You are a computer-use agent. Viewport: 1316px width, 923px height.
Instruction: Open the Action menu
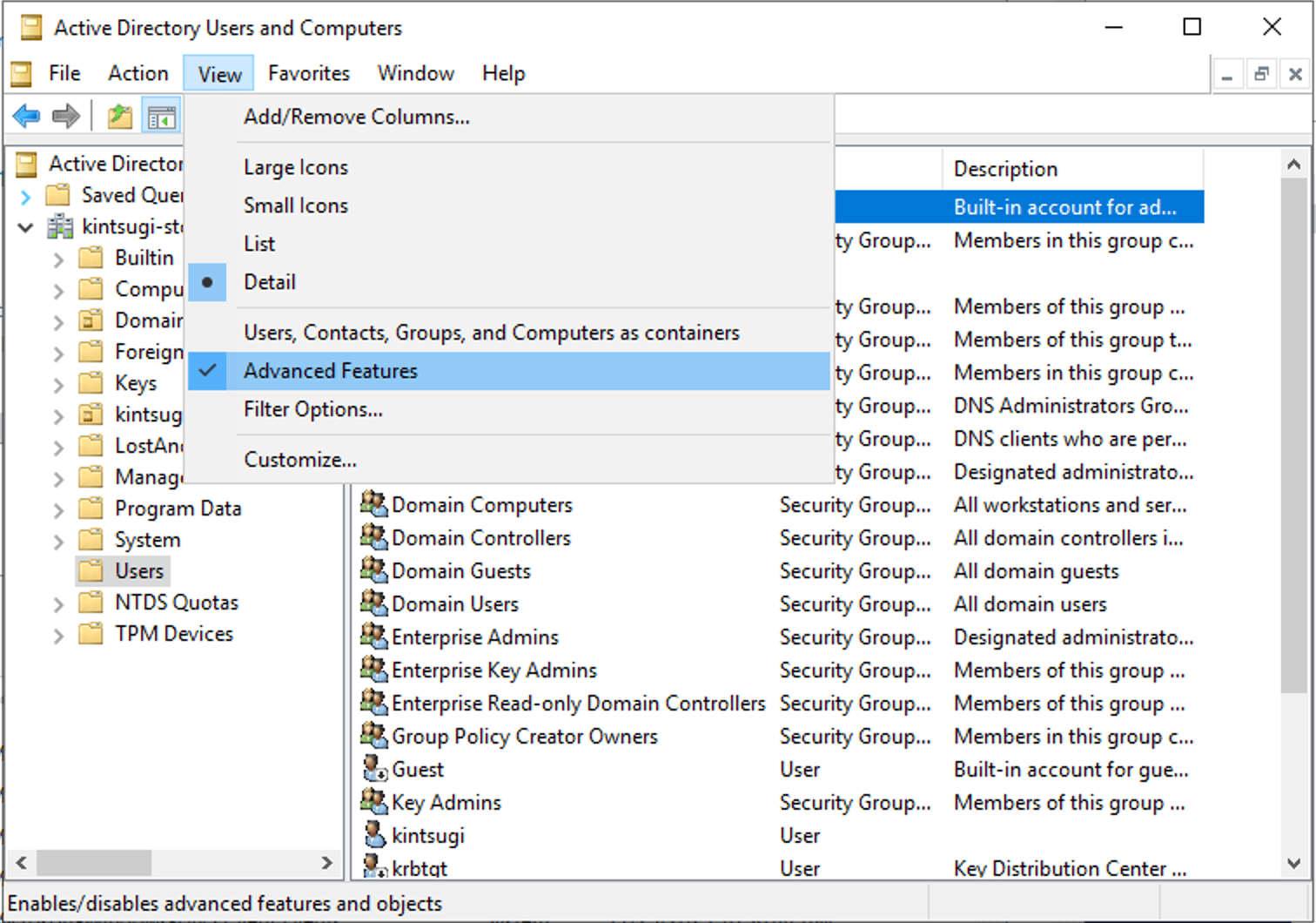[x=138, y=73]
